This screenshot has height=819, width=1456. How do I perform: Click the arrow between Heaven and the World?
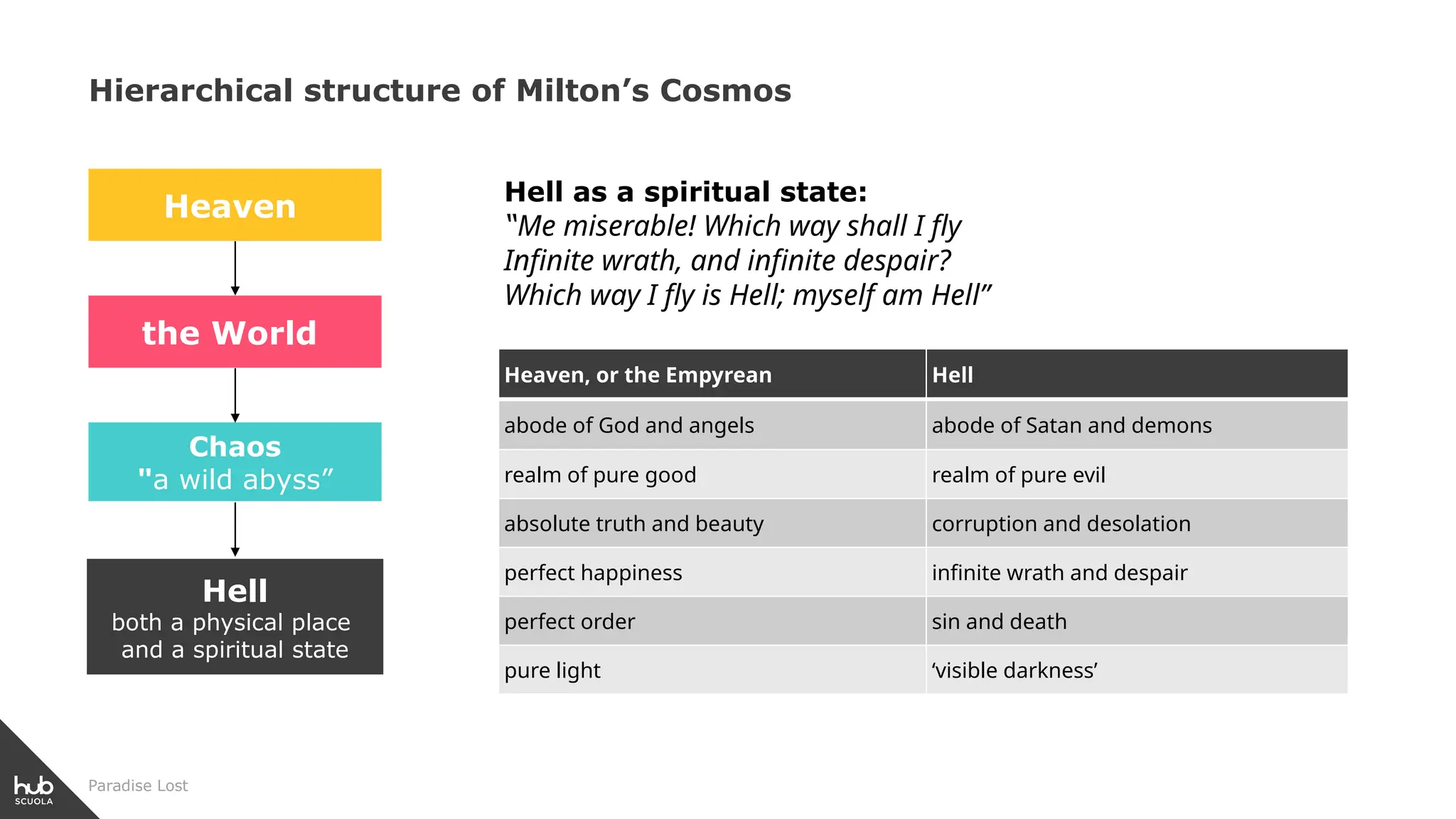tap(235, 269)
